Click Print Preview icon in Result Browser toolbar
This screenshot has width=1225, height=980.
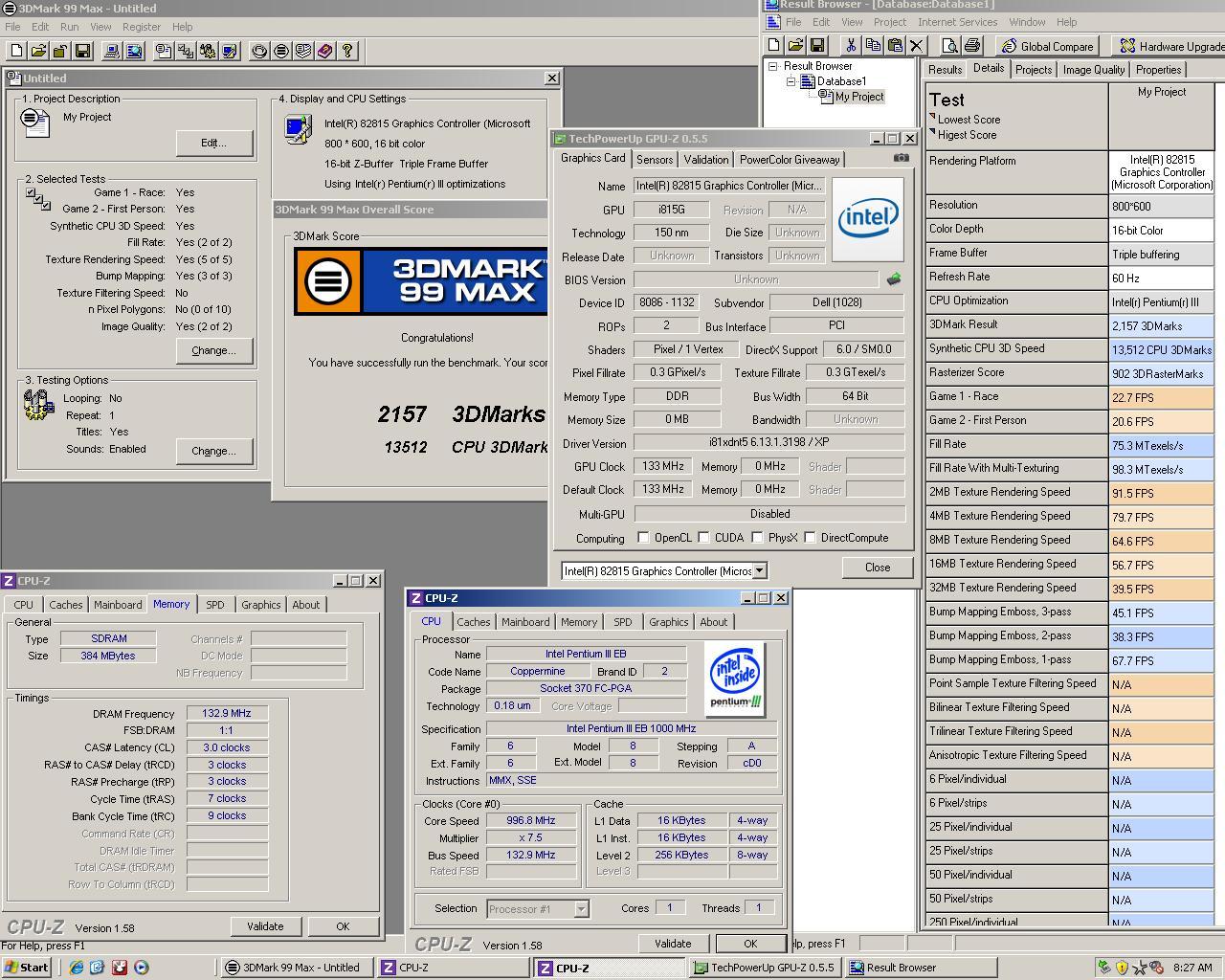pyautogui.click(x=949, y=45)
